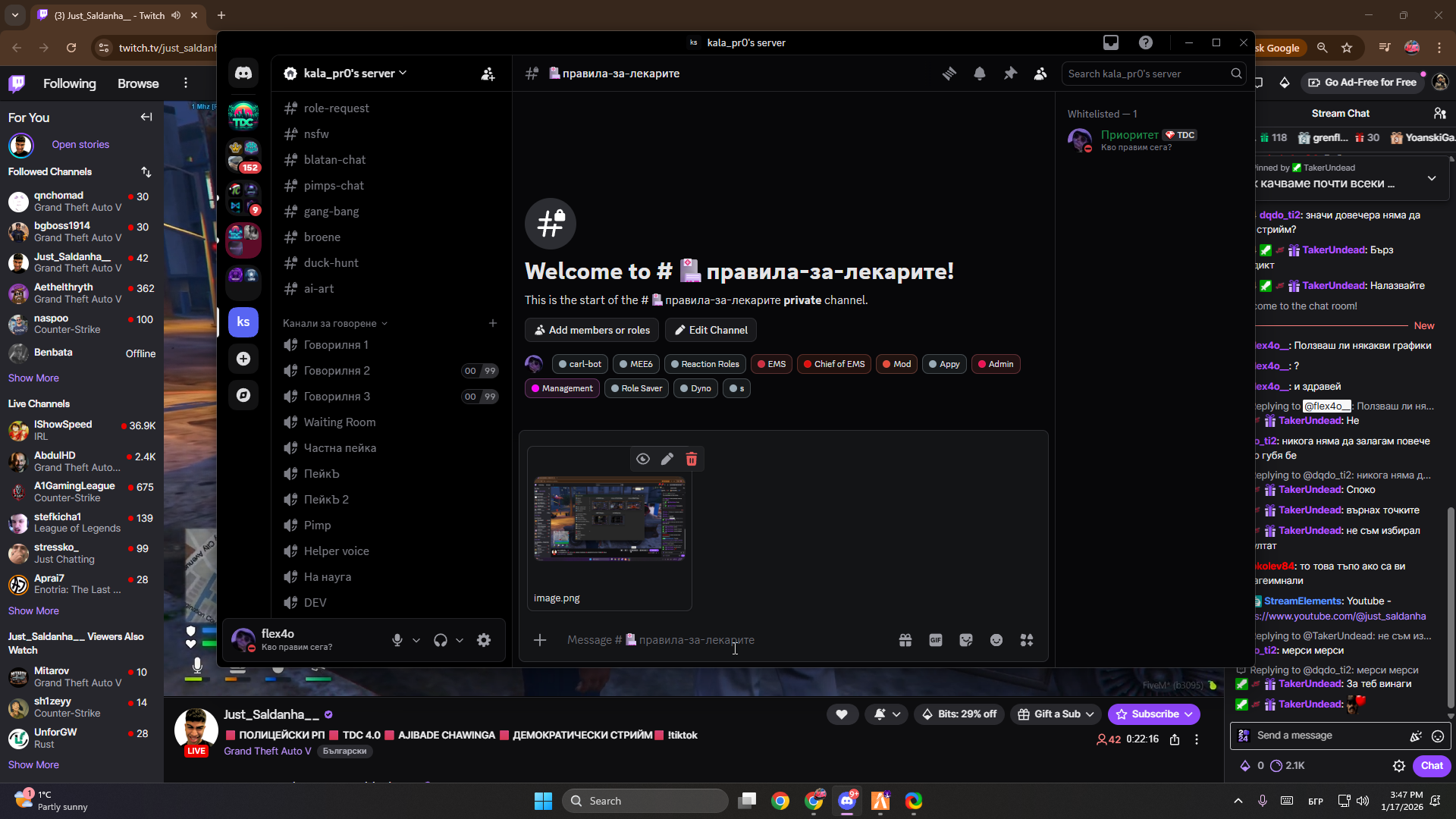Delete the image.png attachment with trash icon
Image resolution: width=1456 pixels, height=819 pixels.
[x=692, y=459]
